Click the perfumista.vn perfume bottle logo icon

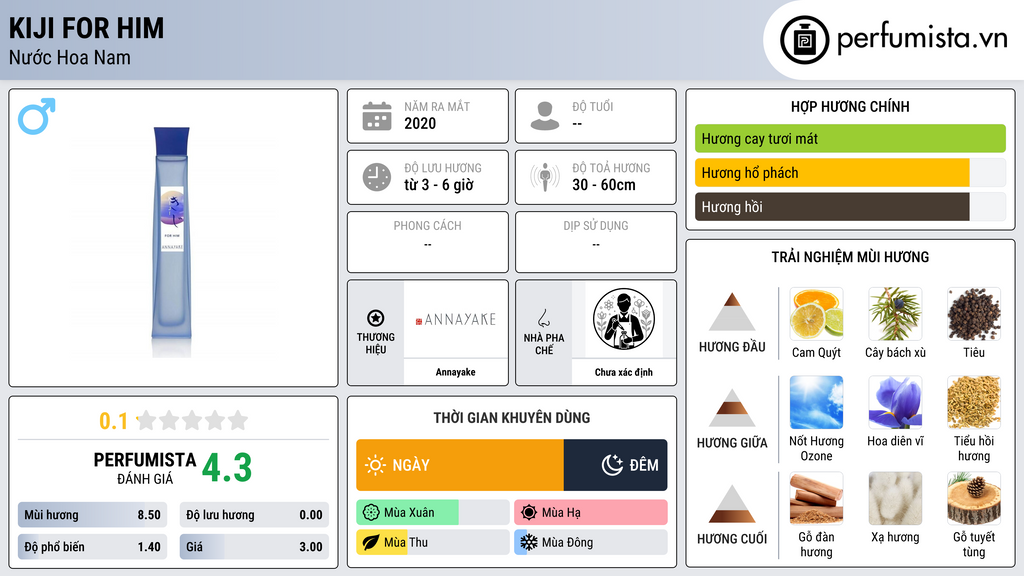(804, 40)
